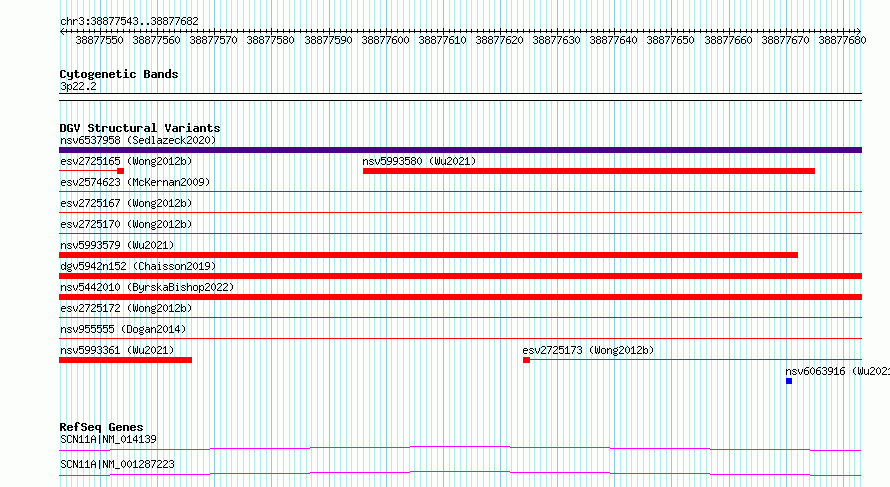Click the esv2725172 (Wong2012b) label
The image size is (890, 487).
pyautogui.click(x=126, y=308)
